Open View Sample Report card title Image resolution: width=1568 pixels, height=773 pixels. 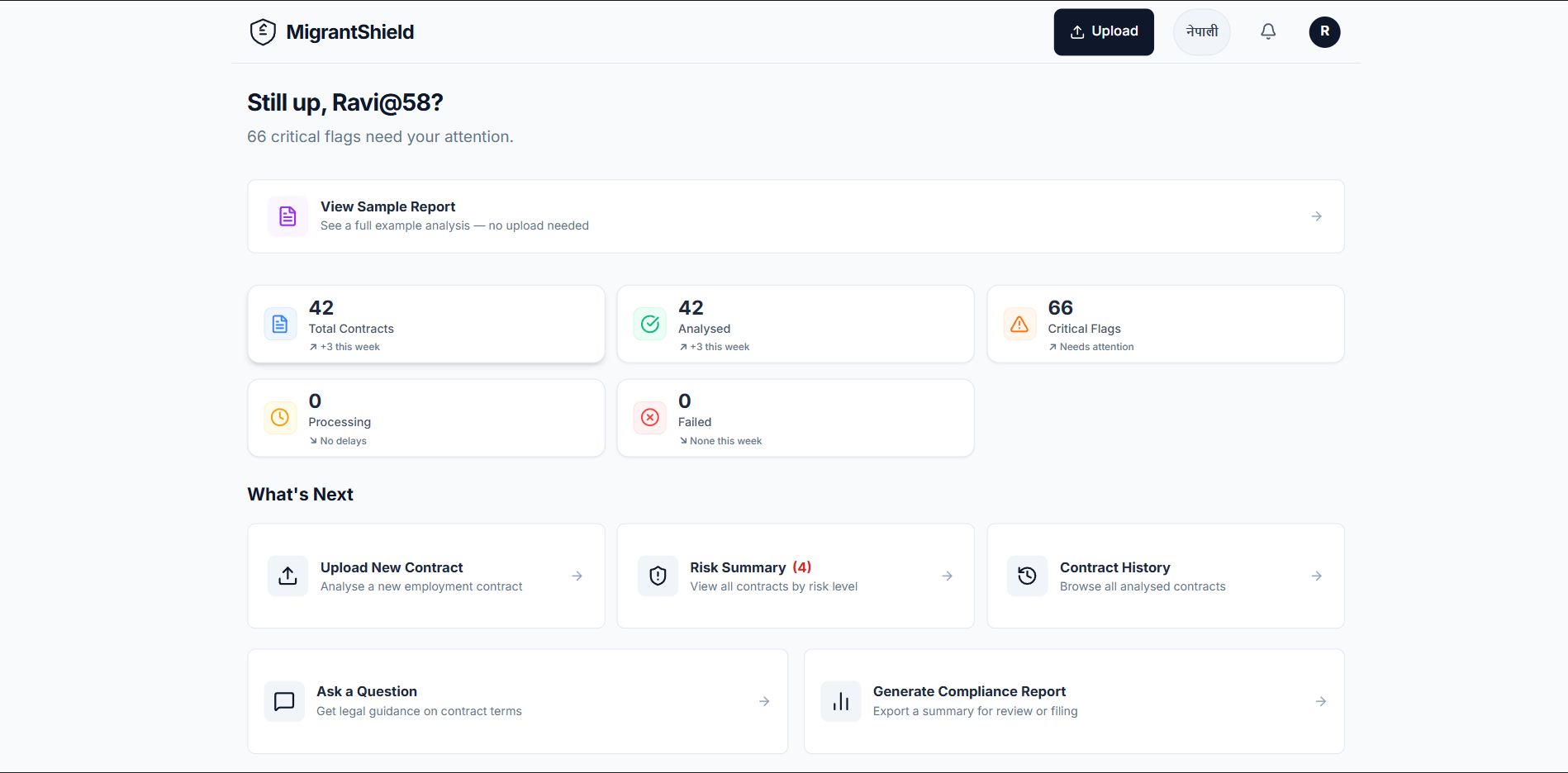387,206
